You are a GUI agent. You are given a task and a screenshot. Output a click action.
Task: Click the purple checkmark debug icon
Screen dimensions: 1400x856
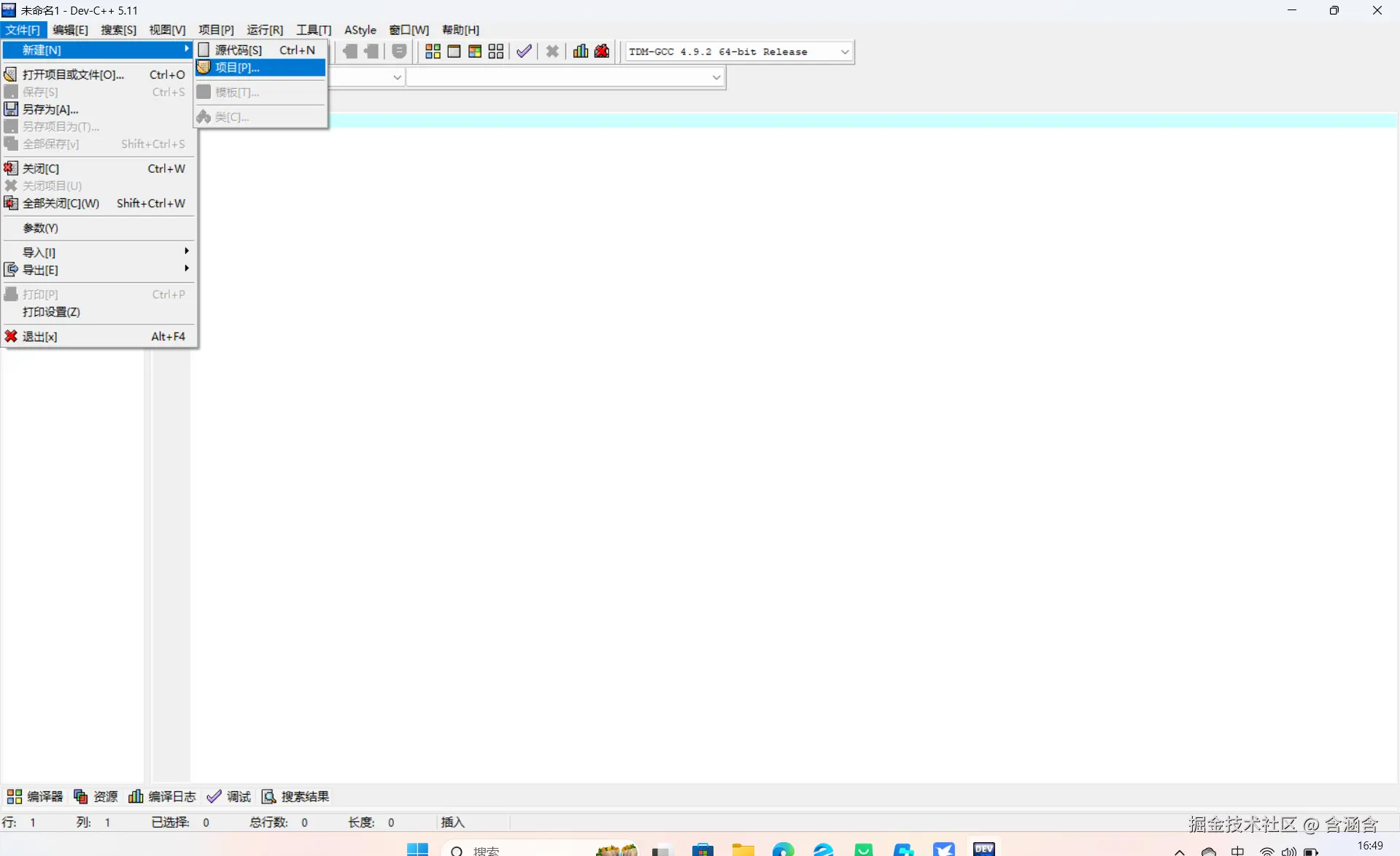pos(524,51)
